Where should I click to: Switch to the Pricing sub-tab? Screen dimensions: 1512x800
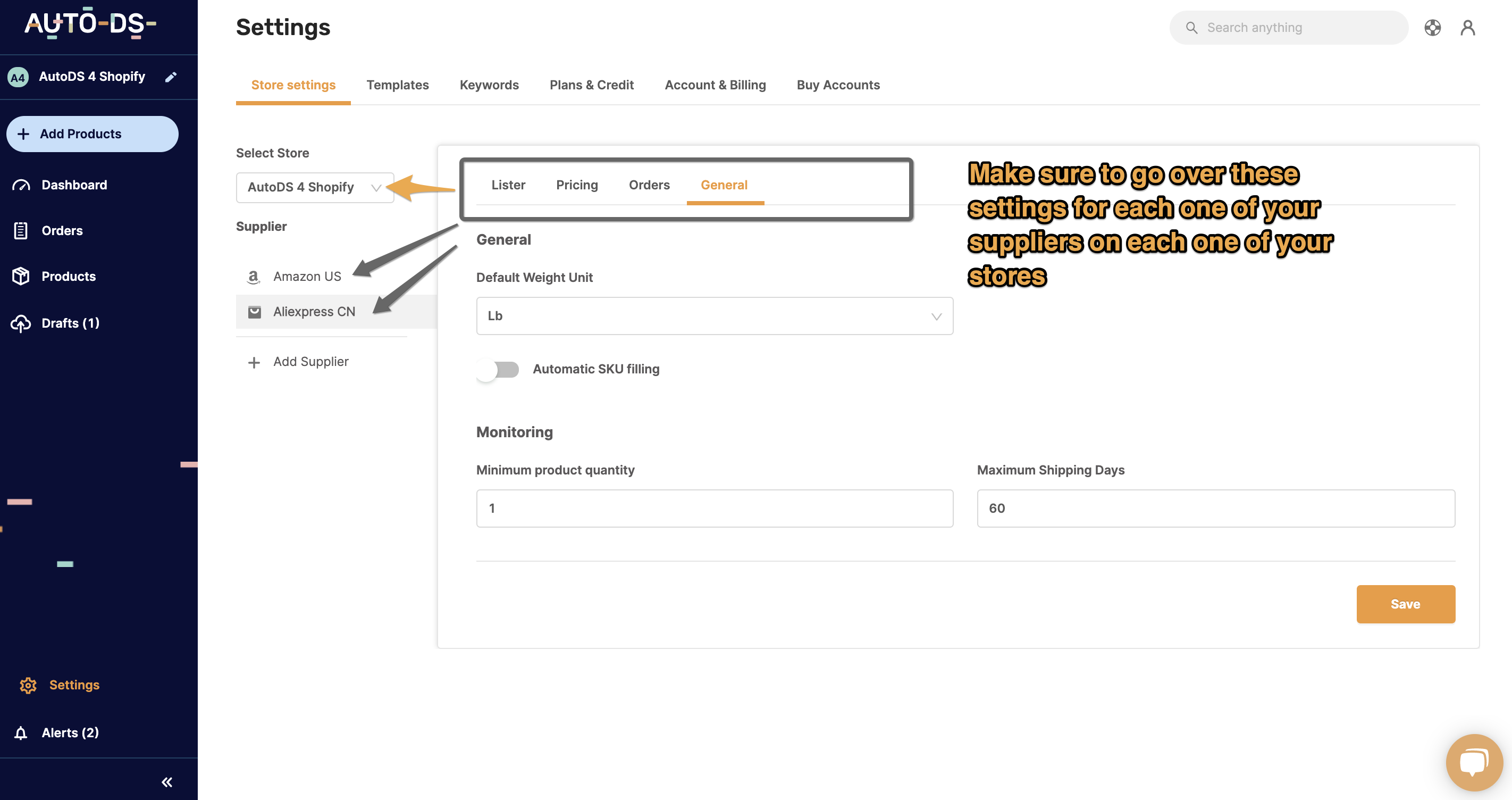pos(577,185)
